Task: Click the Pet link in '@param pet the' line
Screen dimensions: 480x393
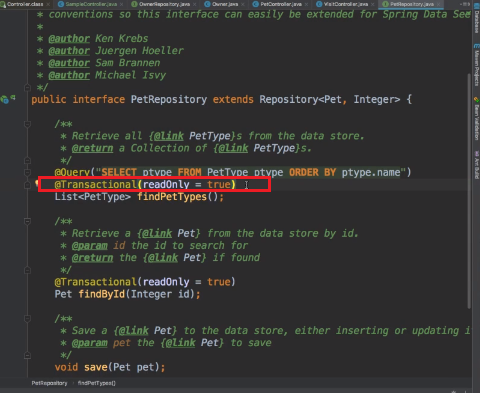Action: click(x=210, y=343)
